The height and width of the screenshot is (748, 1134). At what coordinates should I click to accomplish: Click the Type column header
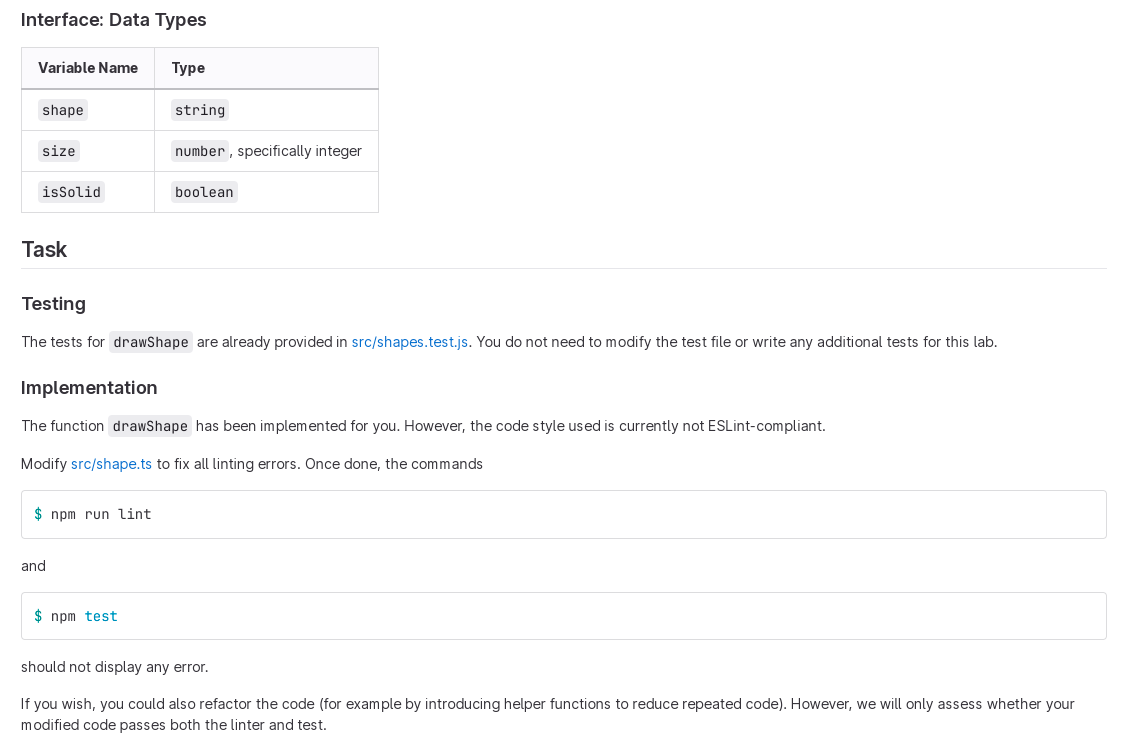tap(266, 68)
